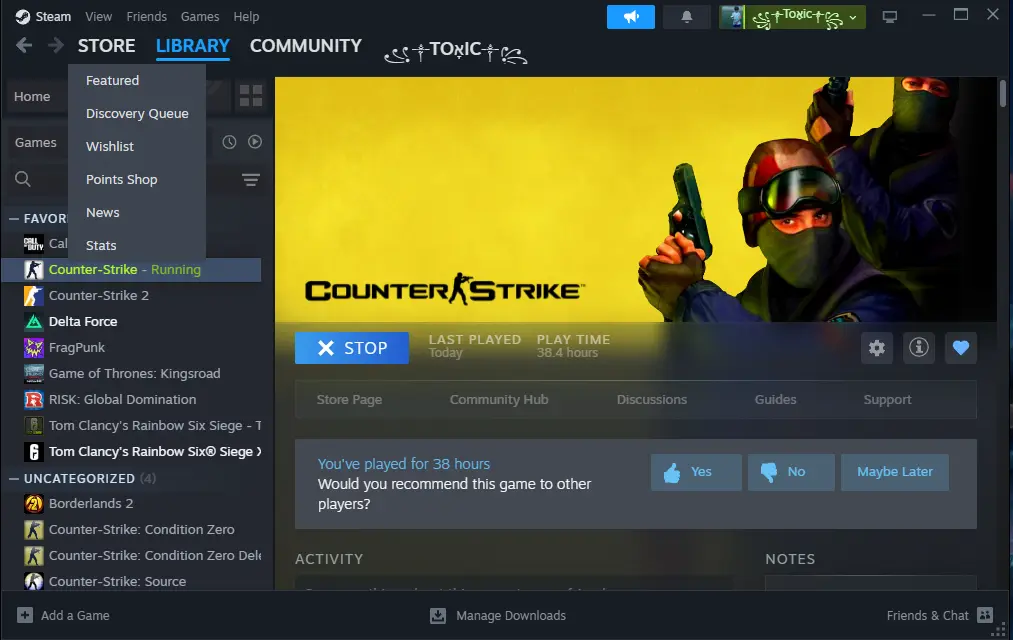Click Counter-Strike: Source game icon
Viewport: 1013px width, 640px height.
pyautogui.click(x=34, y=581)
